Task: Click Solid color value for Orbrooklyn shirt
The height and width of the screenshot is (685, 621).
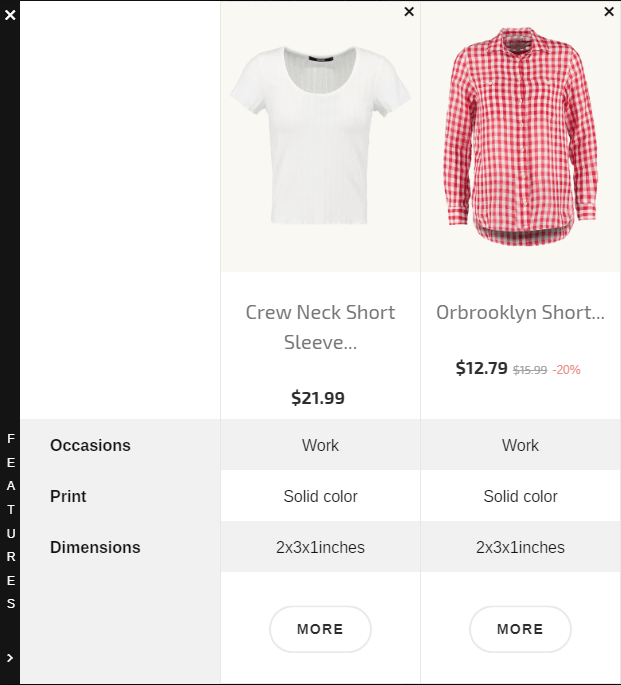Action: (520, 496)
